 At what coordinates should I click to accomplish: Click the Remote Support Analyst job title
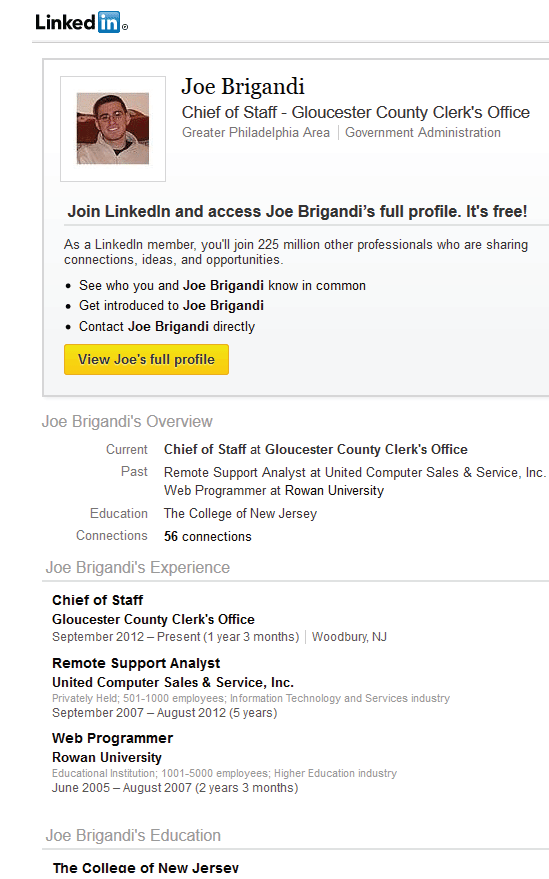click(x=136, y=663)
